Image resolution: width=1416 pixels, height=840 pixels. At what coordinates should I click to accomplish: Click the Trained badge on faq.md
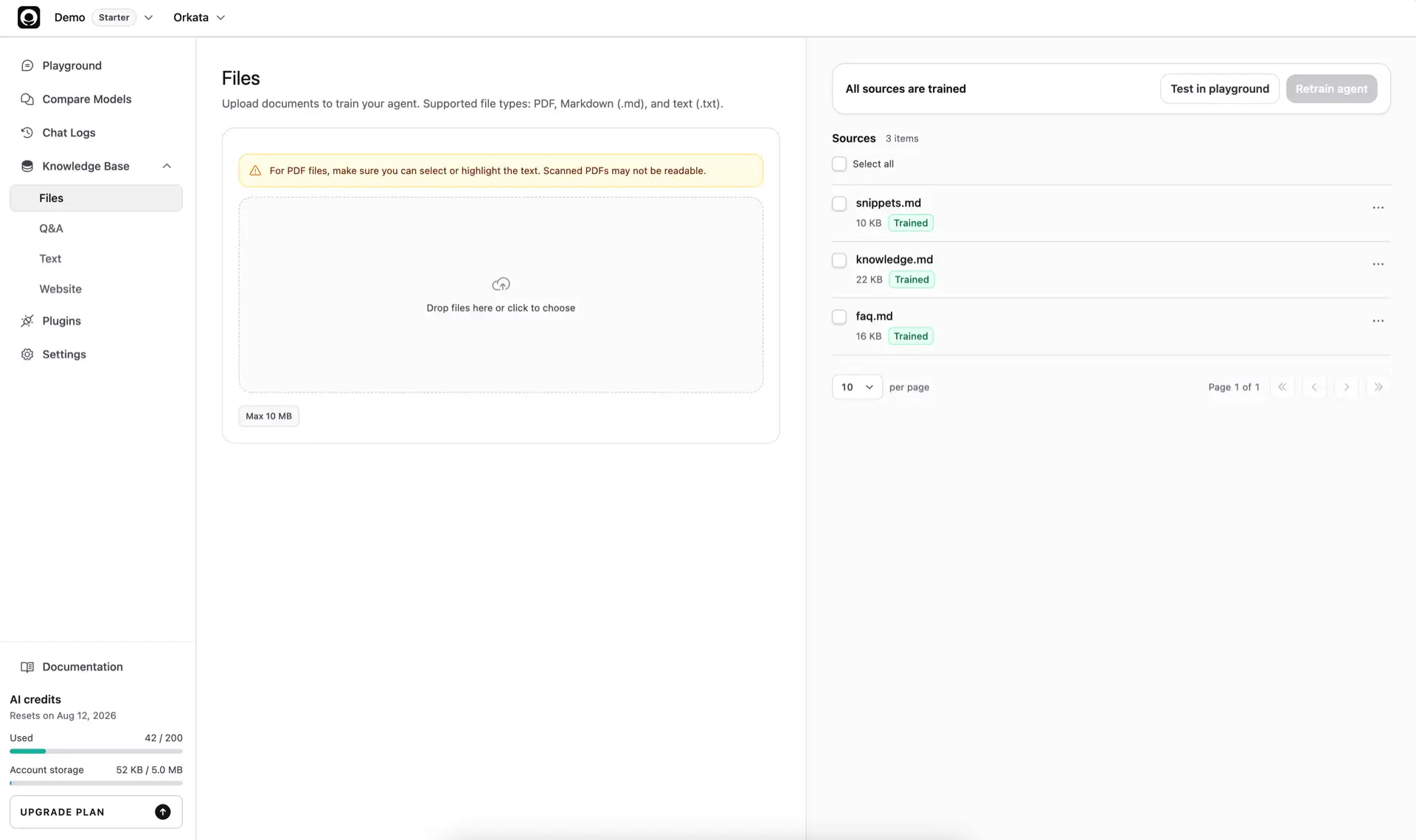(x=911, y=336)
